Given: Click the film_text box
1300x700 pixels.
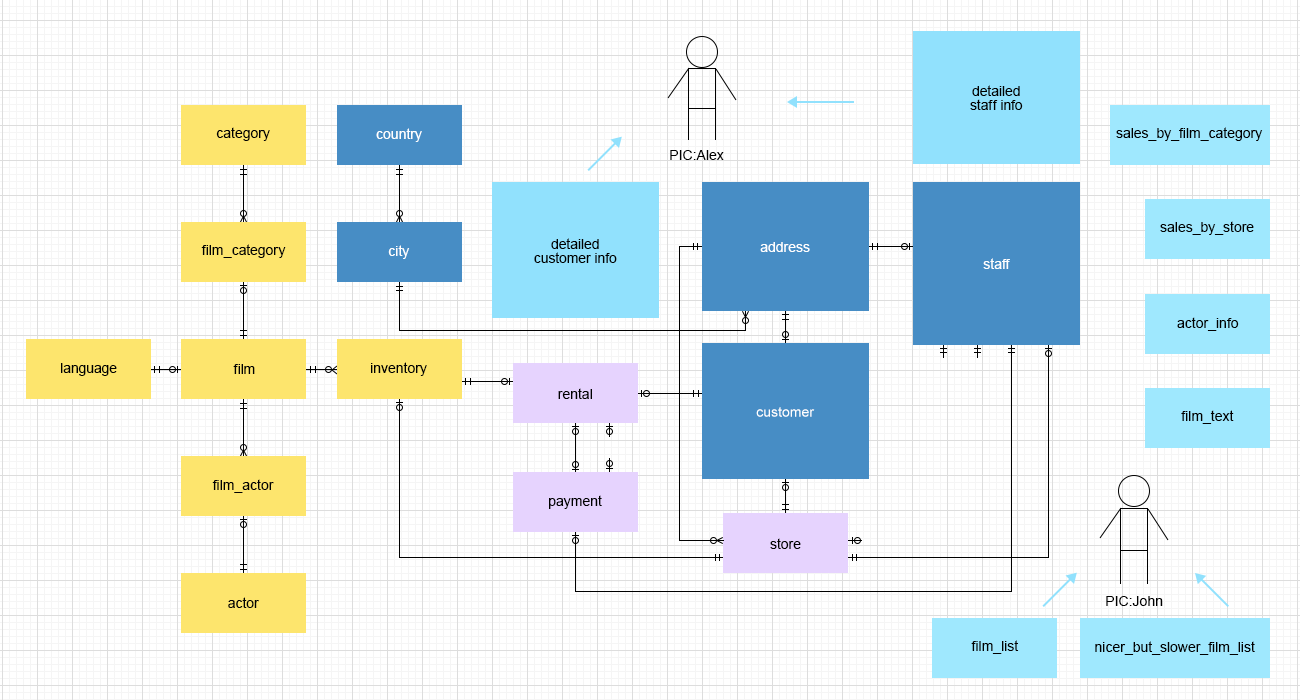Looking at the screenshot, I should (x=1207, y=417).
